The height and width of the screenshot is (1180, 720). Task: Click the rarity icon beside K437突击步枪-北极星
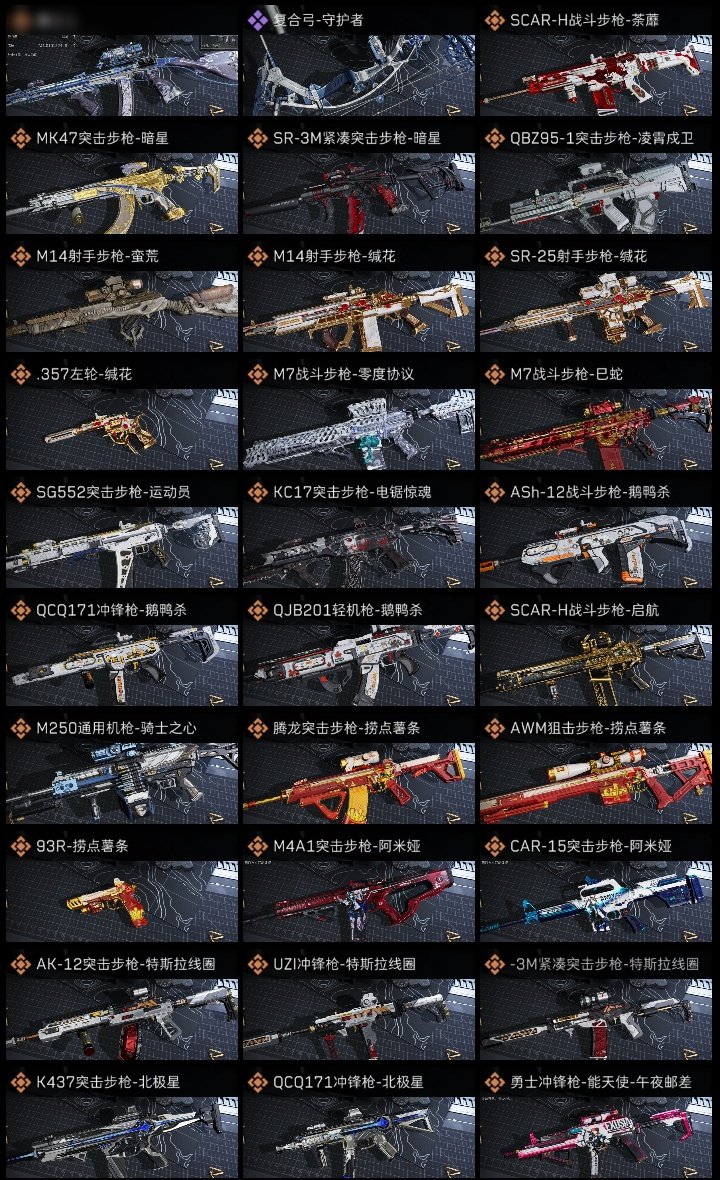pyautogui.click(x=20, y=1082)
